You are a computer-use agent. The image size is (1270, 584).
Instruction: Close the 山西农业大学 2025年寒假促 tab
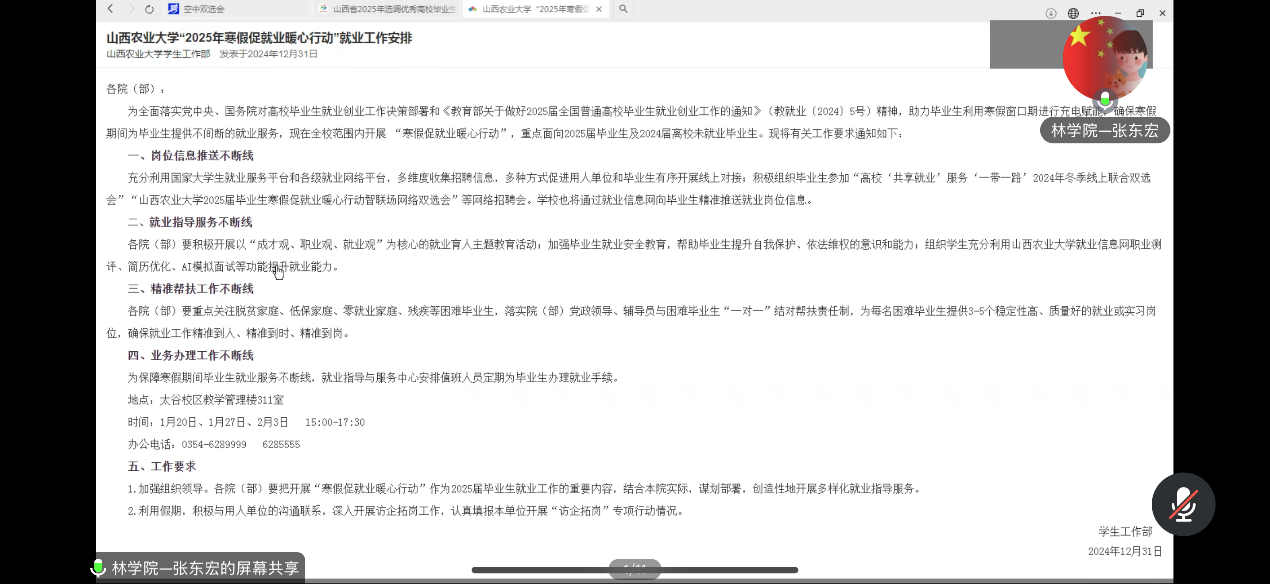599,9
